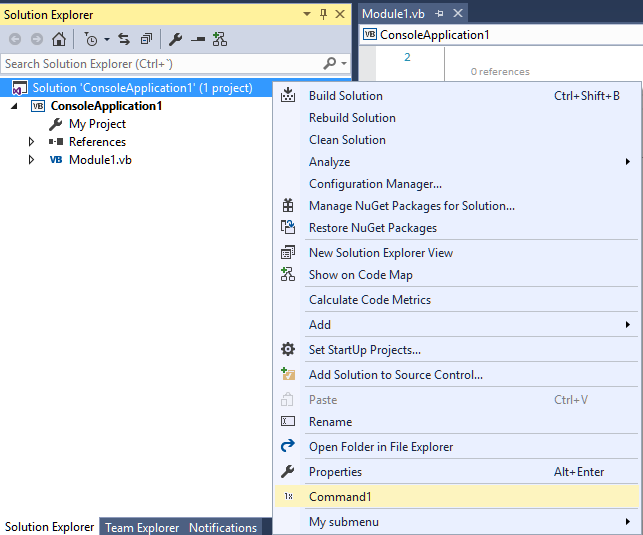Select the ConsoleApplication1 project item

(x=106, y=106)
